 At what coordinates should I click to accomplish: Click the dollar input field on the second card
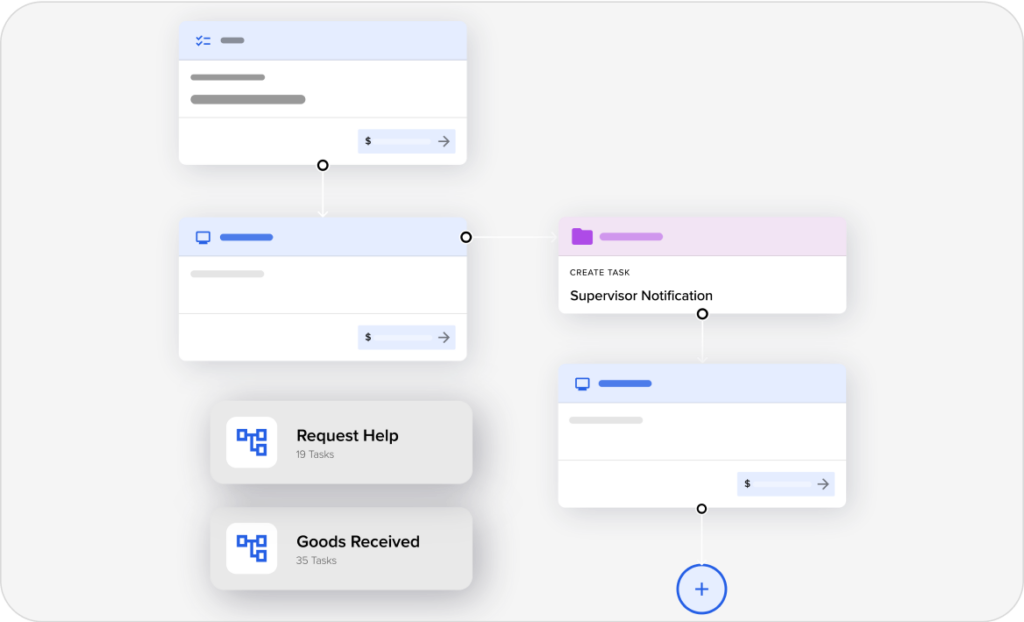point(406,337)
